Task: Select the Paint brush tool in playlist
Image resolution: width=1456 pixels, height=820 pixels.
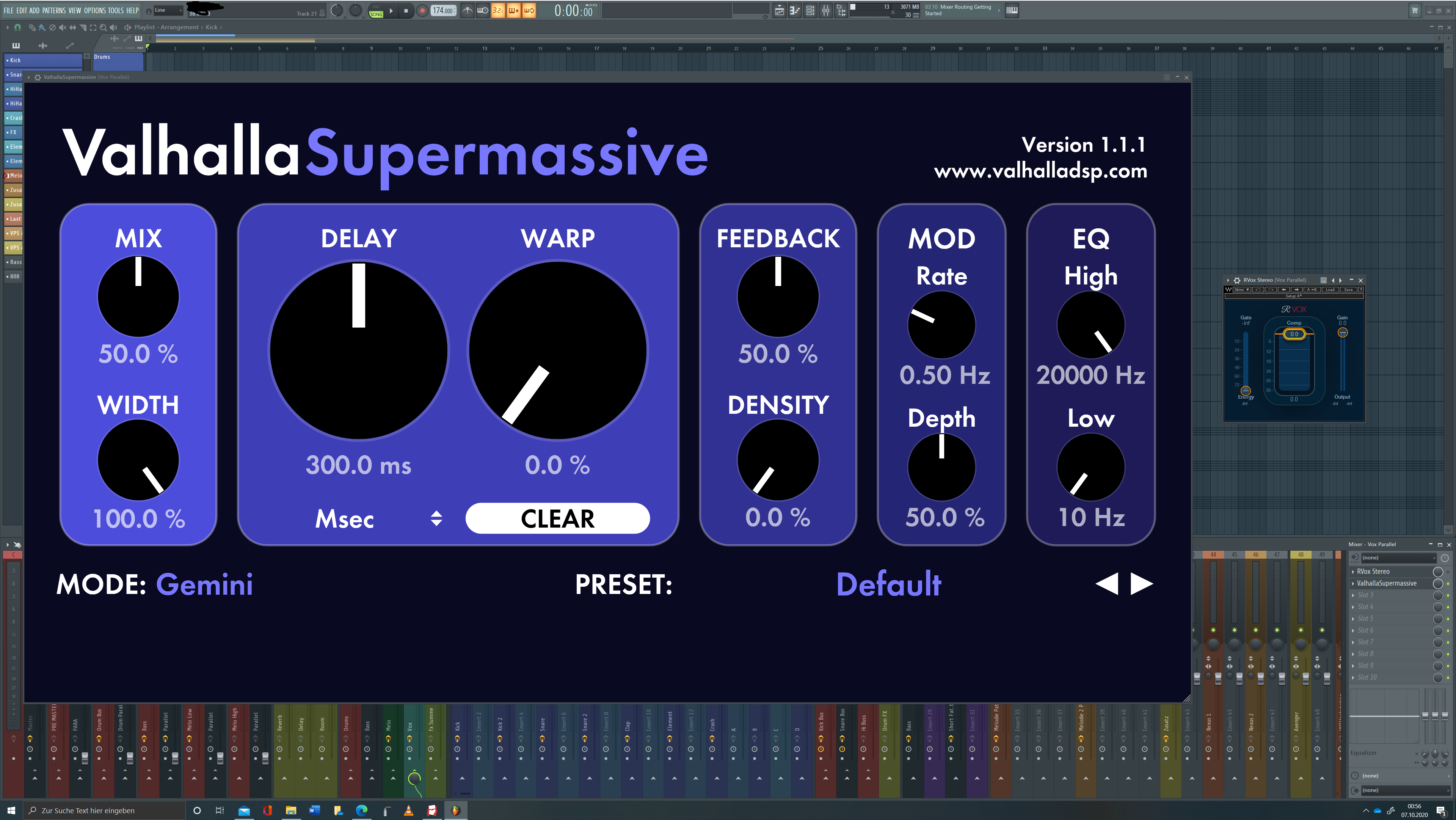Action: (42, 27)
